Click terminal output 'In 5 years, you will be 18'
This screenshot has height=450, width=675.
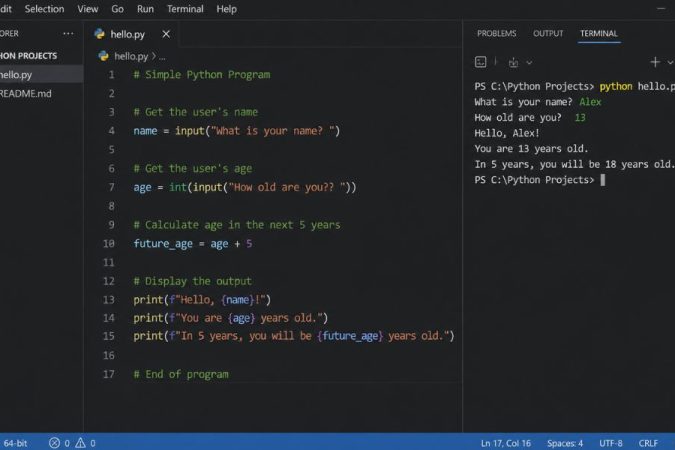(x=573, y=164)
